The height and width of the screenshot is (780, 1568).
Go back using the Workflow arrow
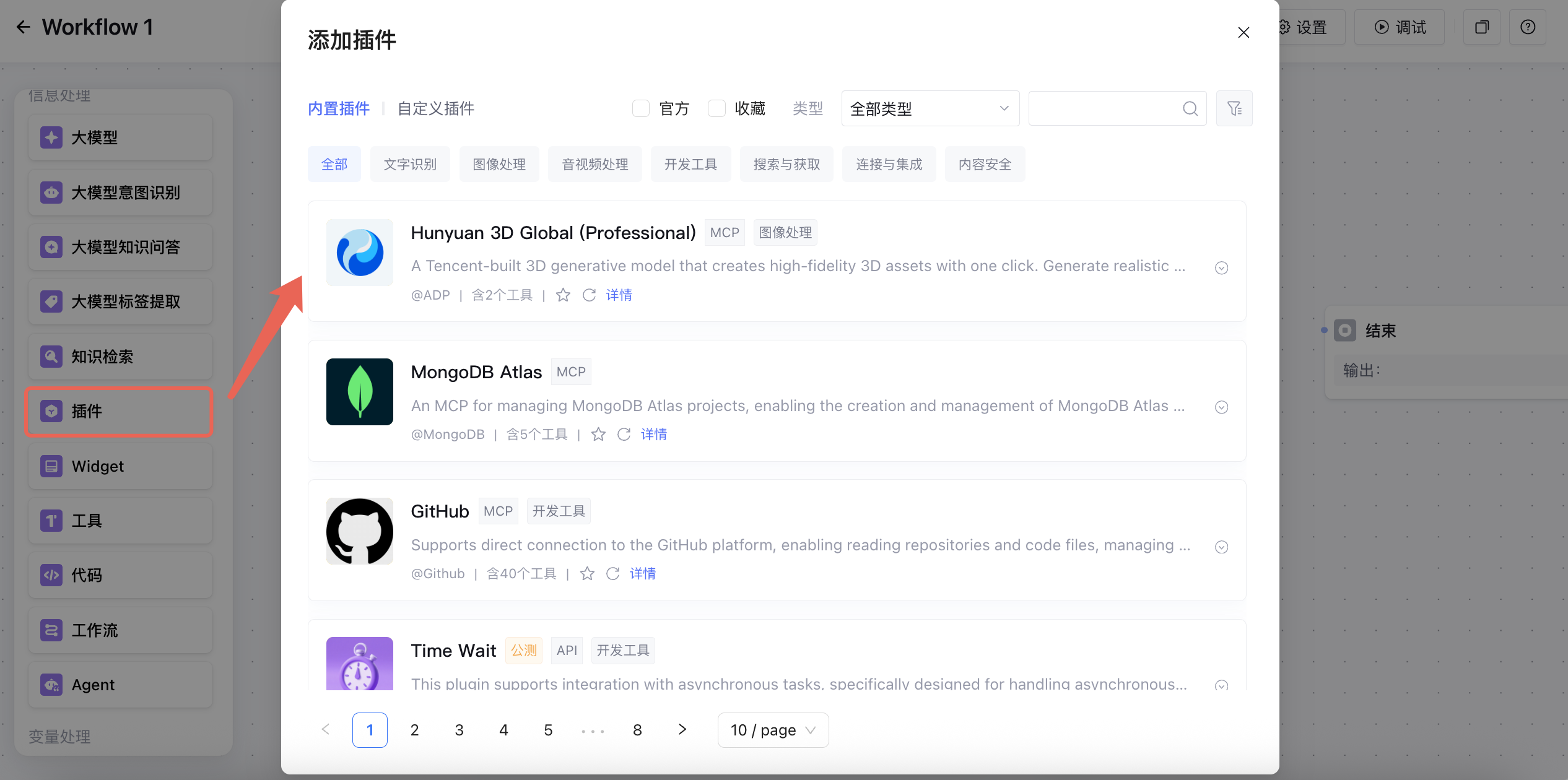click(23, 27)
